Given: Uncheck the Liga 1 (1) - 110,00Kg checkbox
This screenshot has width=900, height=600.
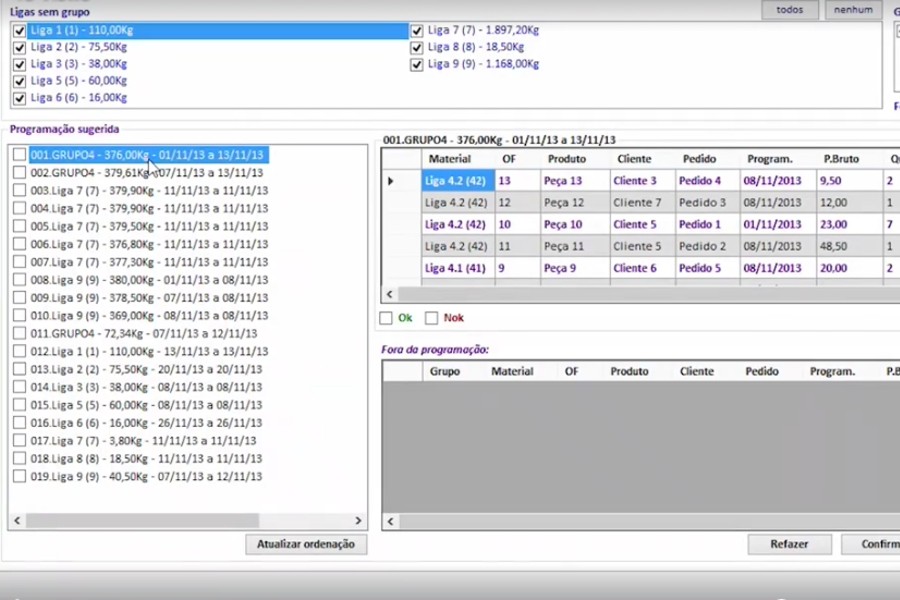Looking at the screenshot, I should coord(19,31).
